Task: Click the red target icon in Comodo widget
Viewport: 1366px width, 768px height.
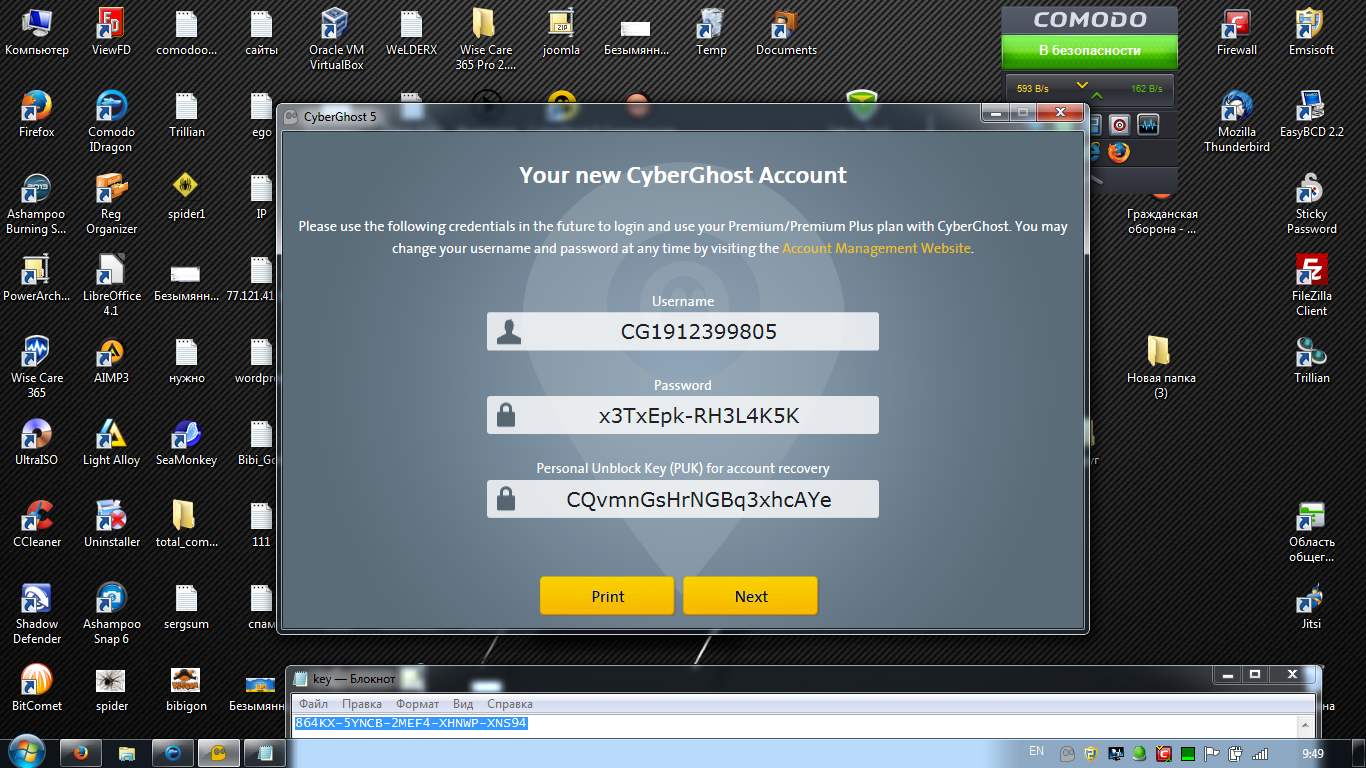Action: [1119, 125]
